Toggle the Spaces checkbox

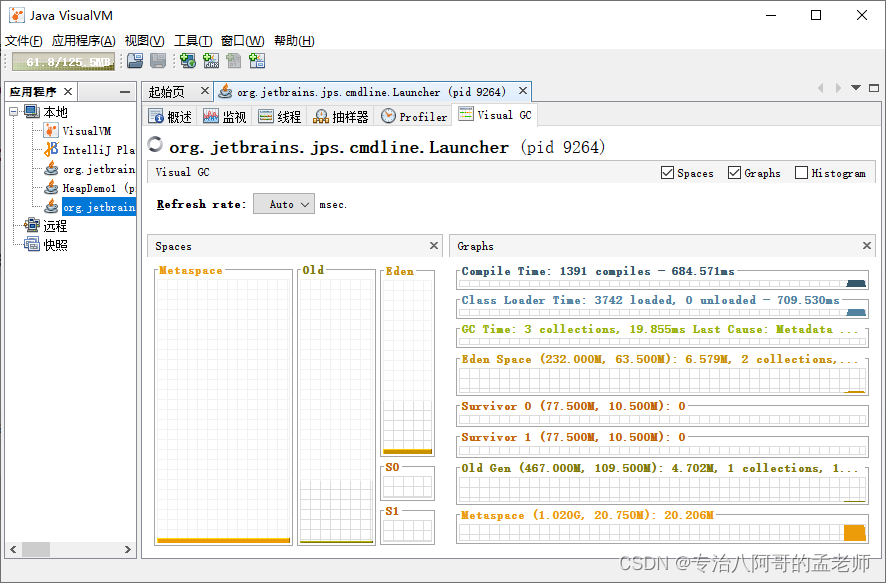[667, 173]
